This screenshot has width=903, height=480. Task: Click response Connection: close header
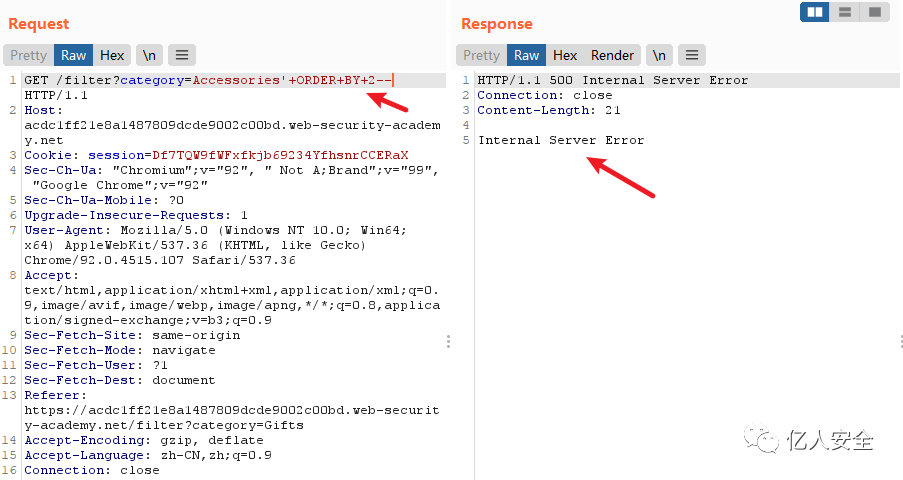(x=545, y=95)
